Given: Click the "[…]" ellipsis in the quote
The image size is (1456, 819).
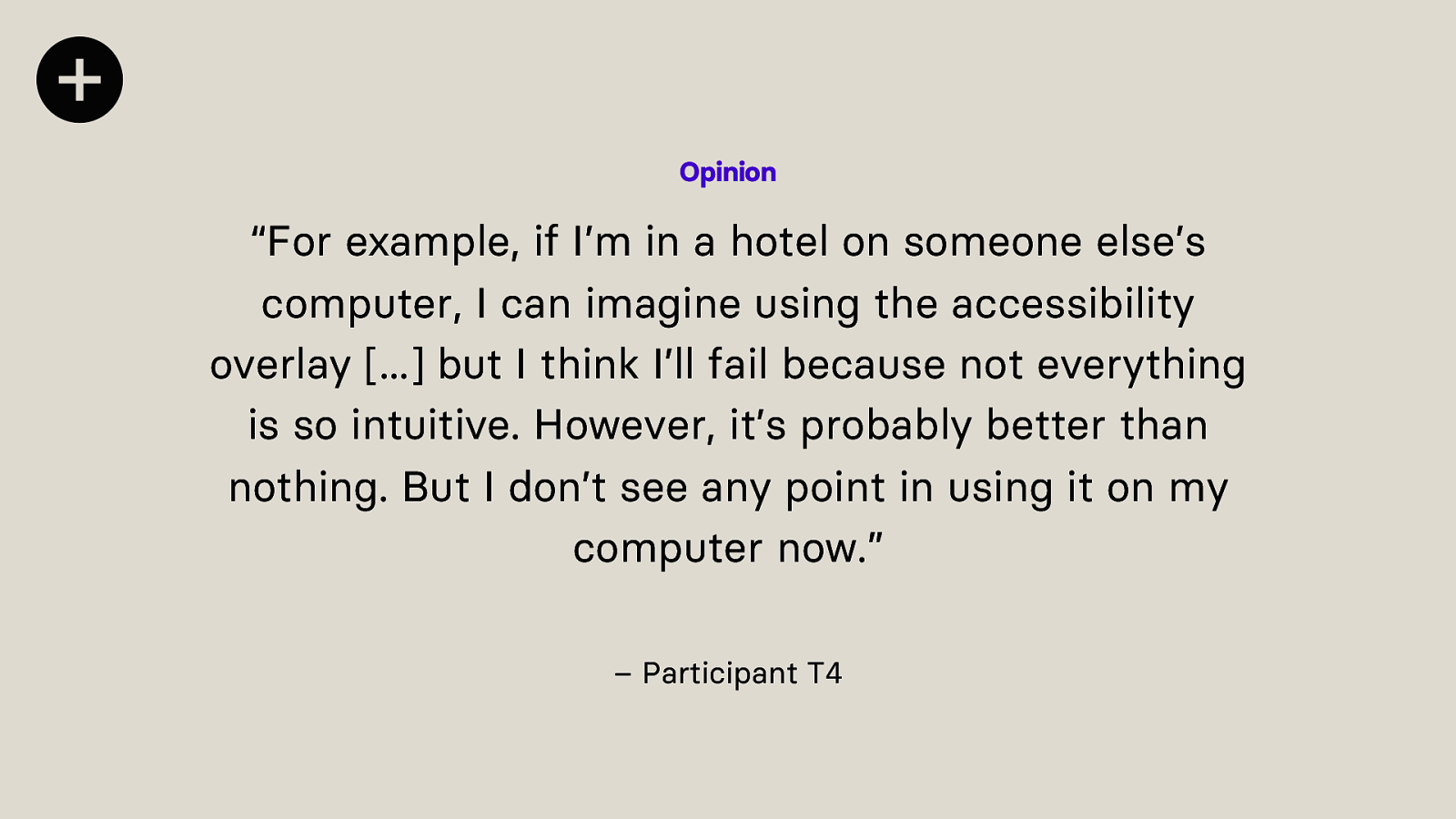Looking at the screenshot, I should [394, 366].
